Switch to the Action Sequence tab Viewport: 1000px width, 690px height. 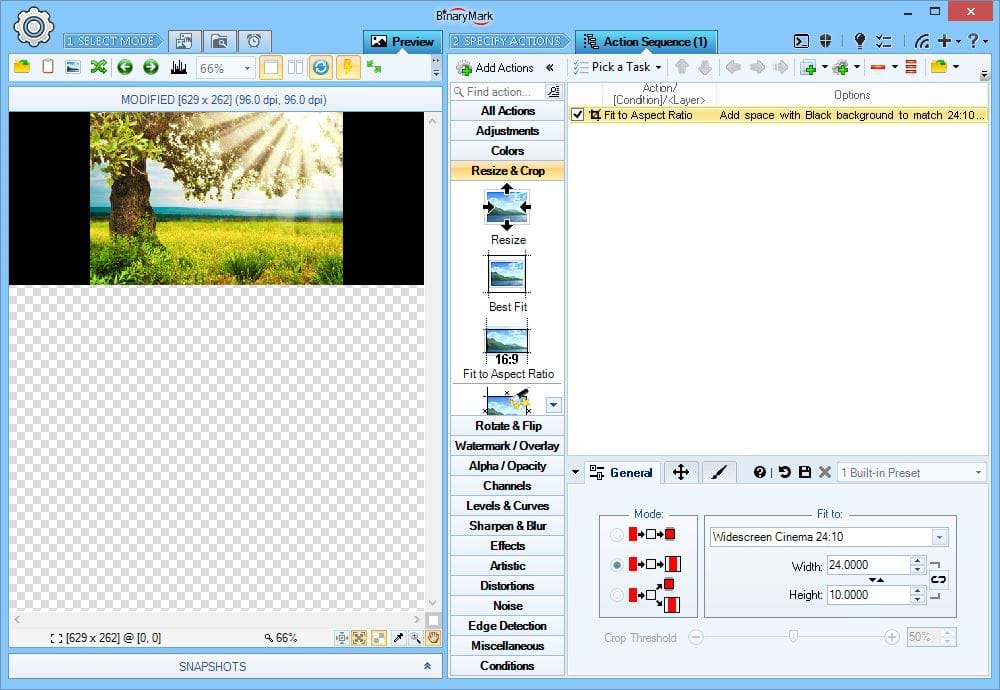[x=647, y=41]
